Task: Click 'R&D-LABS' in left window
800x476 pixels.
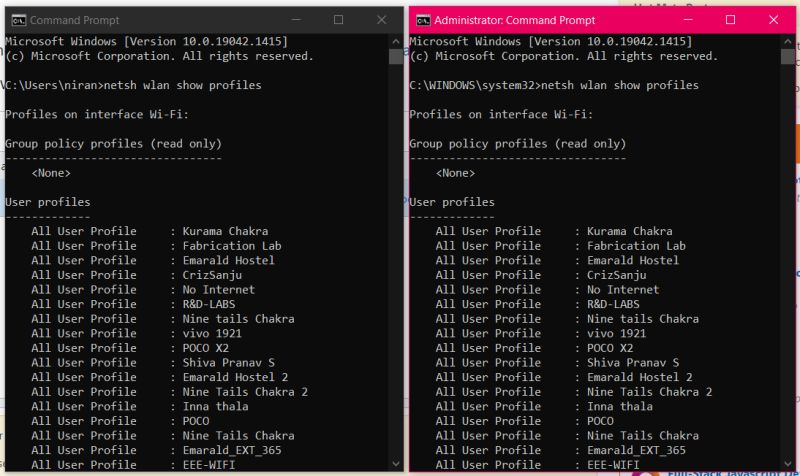Action: [209, 304]
